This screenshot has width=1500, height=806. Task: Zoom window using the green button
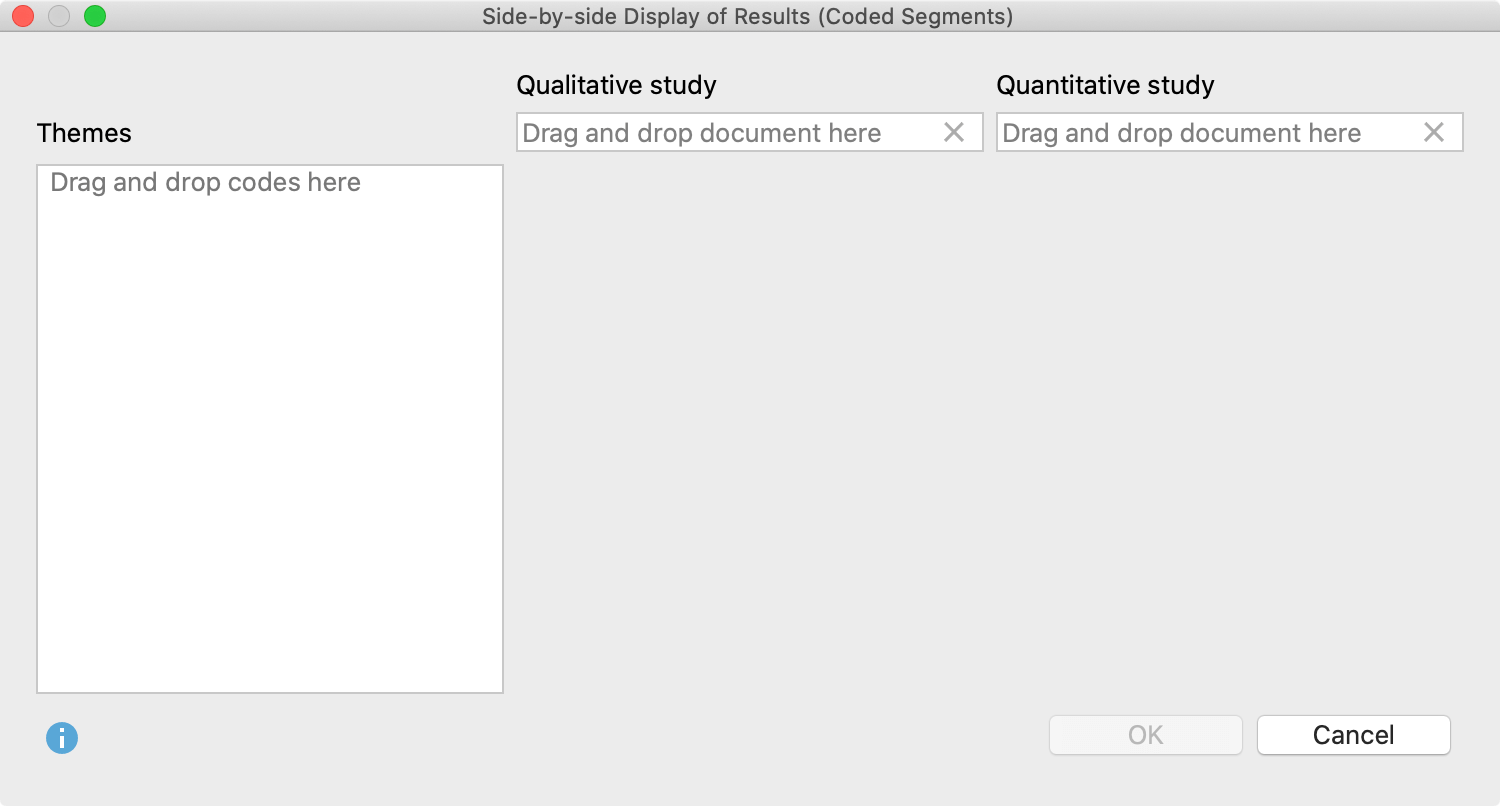(x=95, y=16)
